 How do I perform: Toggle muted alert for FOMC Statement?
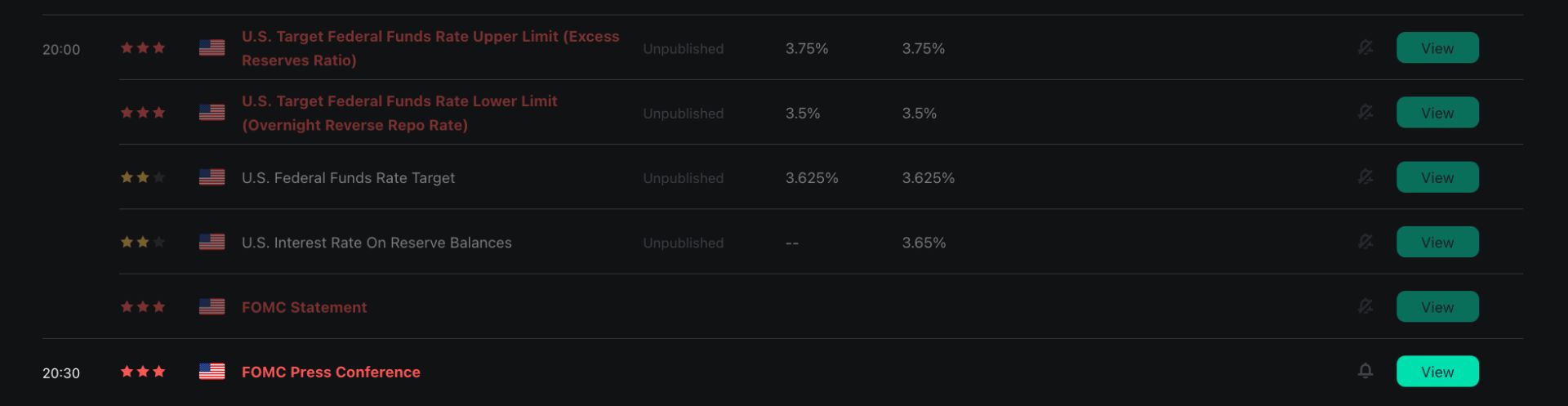tap(1365, 306)
